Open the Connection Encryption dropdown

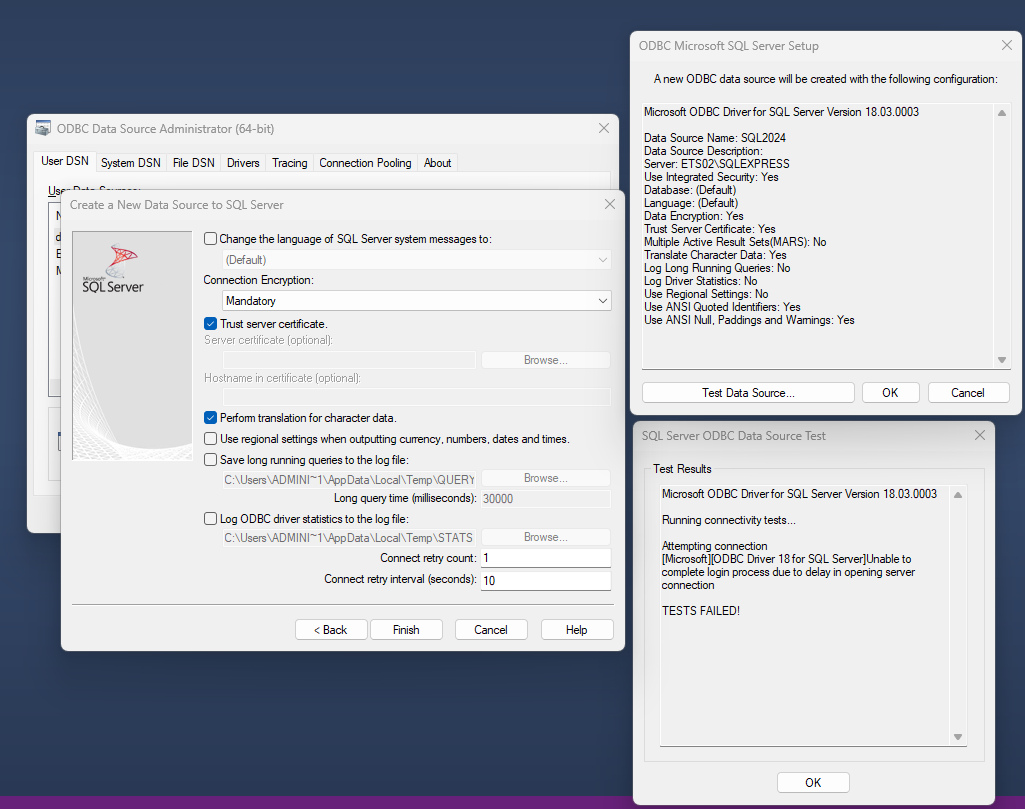[417, 301]
